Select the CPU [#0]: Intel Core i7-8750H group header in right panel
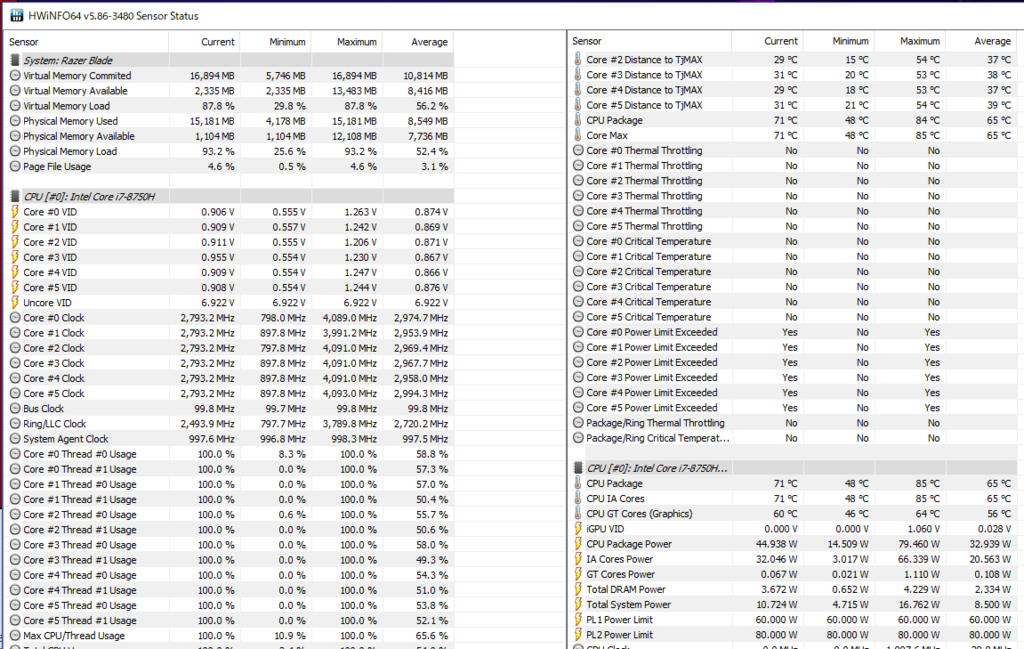Image resolution: width=1024 pixels, height=649 pixels. click(793, 467)
